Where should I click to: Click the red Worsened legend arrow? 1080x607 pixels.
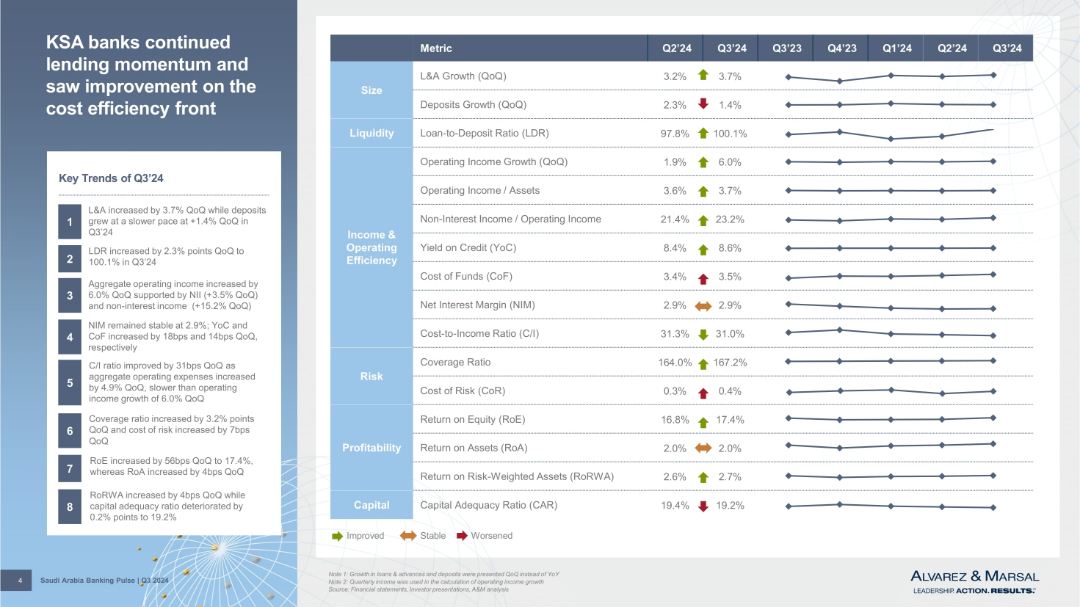[462, 536]
